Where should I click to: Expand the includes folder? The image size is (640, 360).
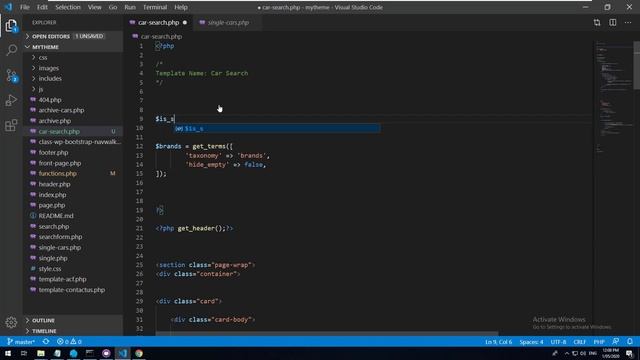coord(73,78)
